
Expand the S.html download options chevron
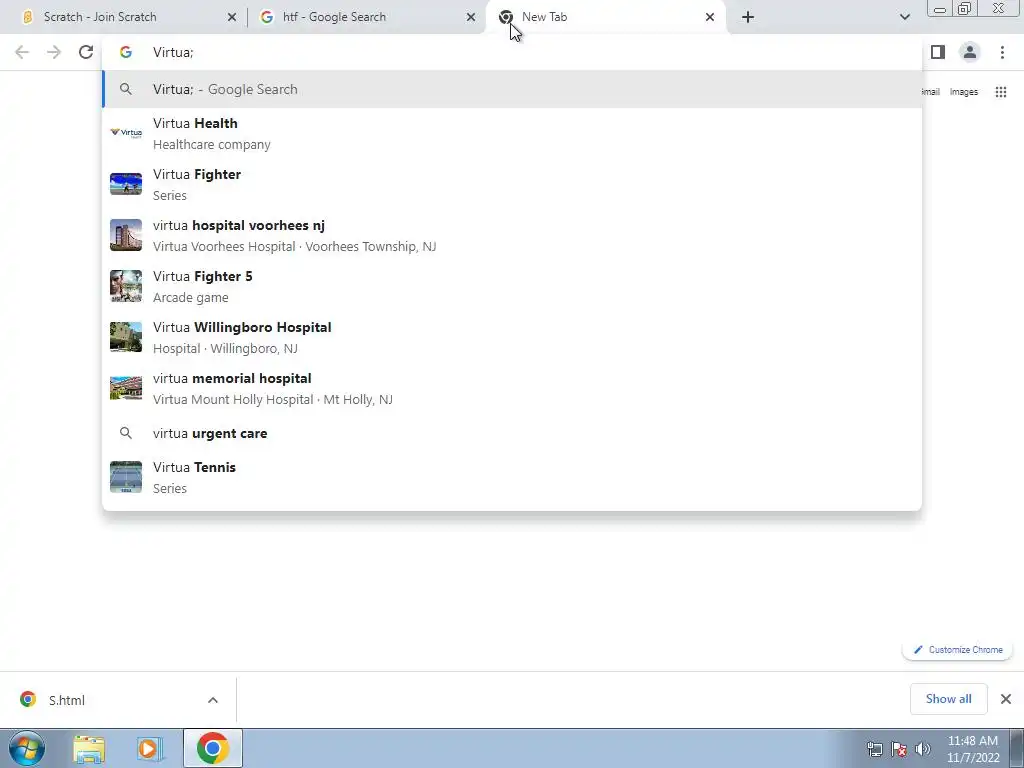[213, 700]
